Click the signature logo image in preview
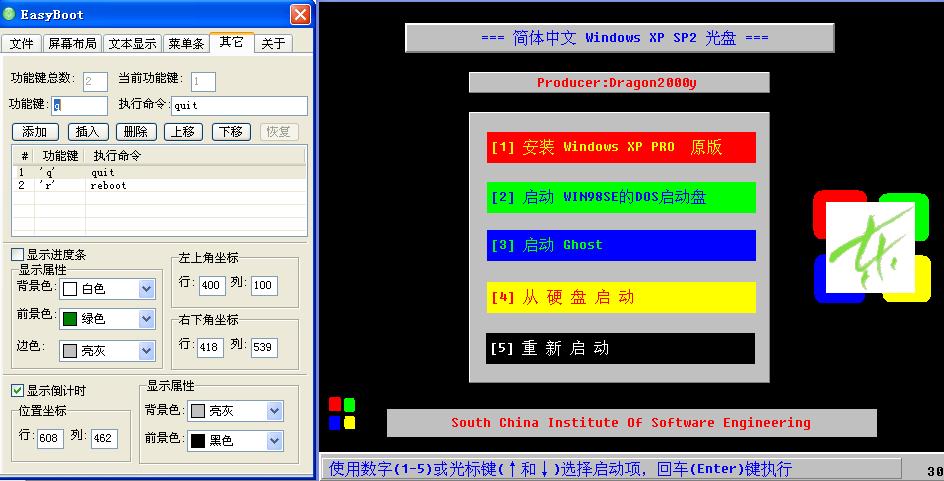The image size is (944, 481). [x=871, y=247]
